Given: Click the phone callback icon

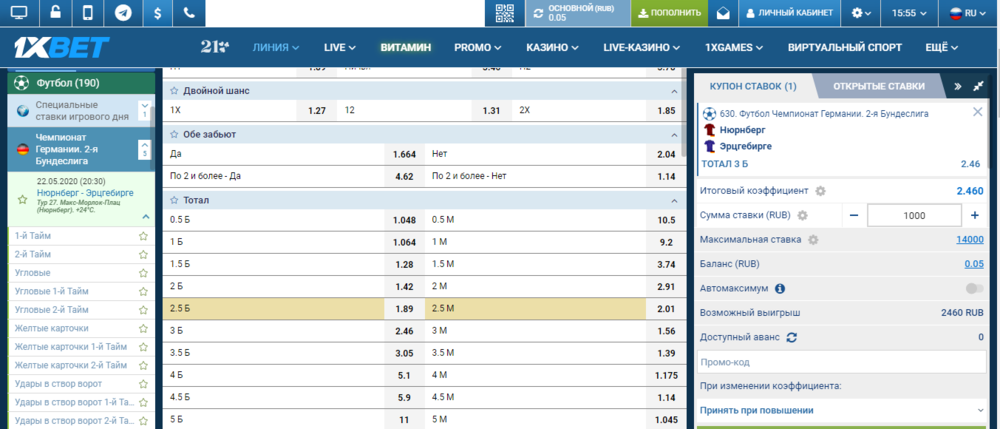Looking at the screenshot, I should [189, 13].
